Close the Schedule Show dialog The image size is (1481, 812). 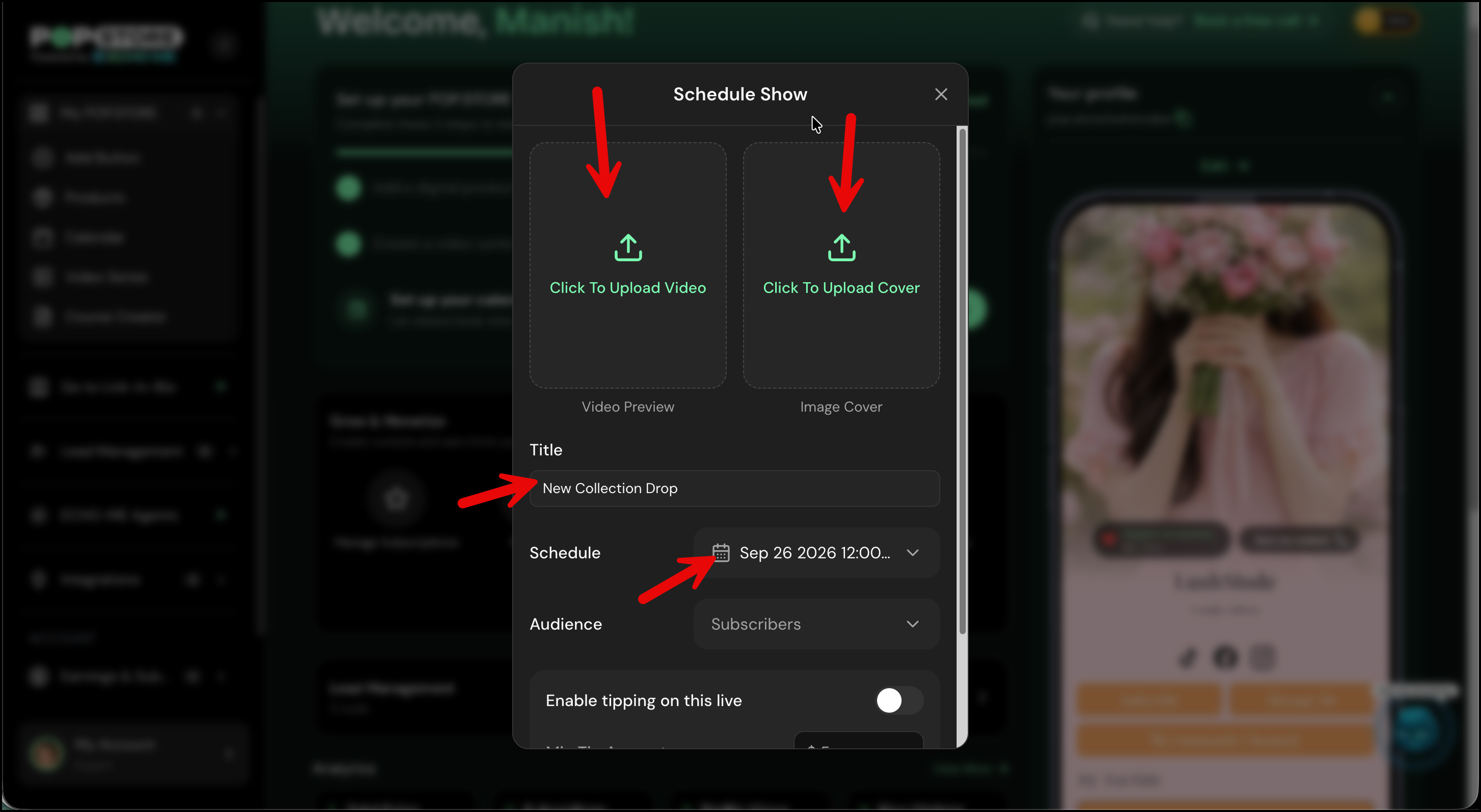941,94
